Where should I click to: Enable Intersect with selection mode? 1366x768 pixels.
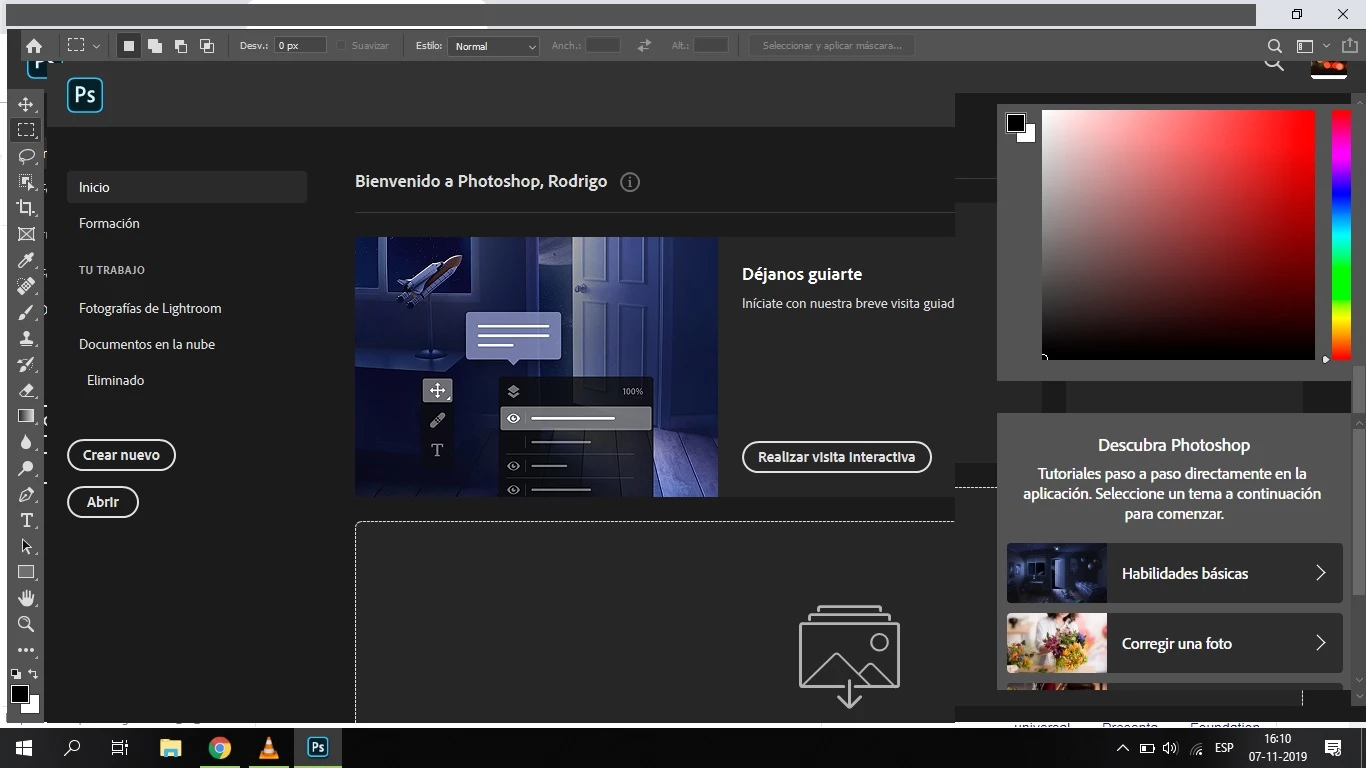207,46
